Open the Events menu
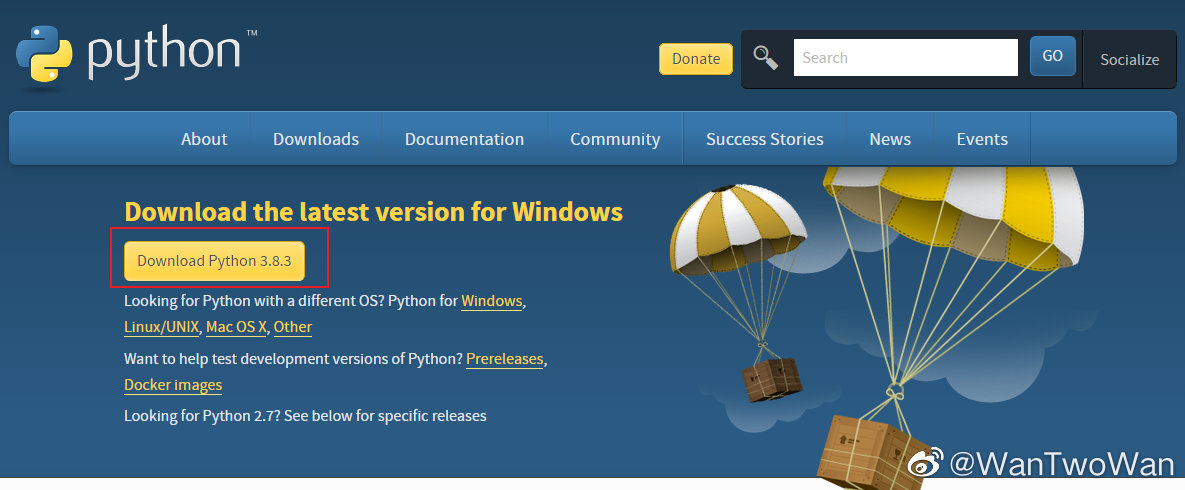 click(x=982, y=139)
